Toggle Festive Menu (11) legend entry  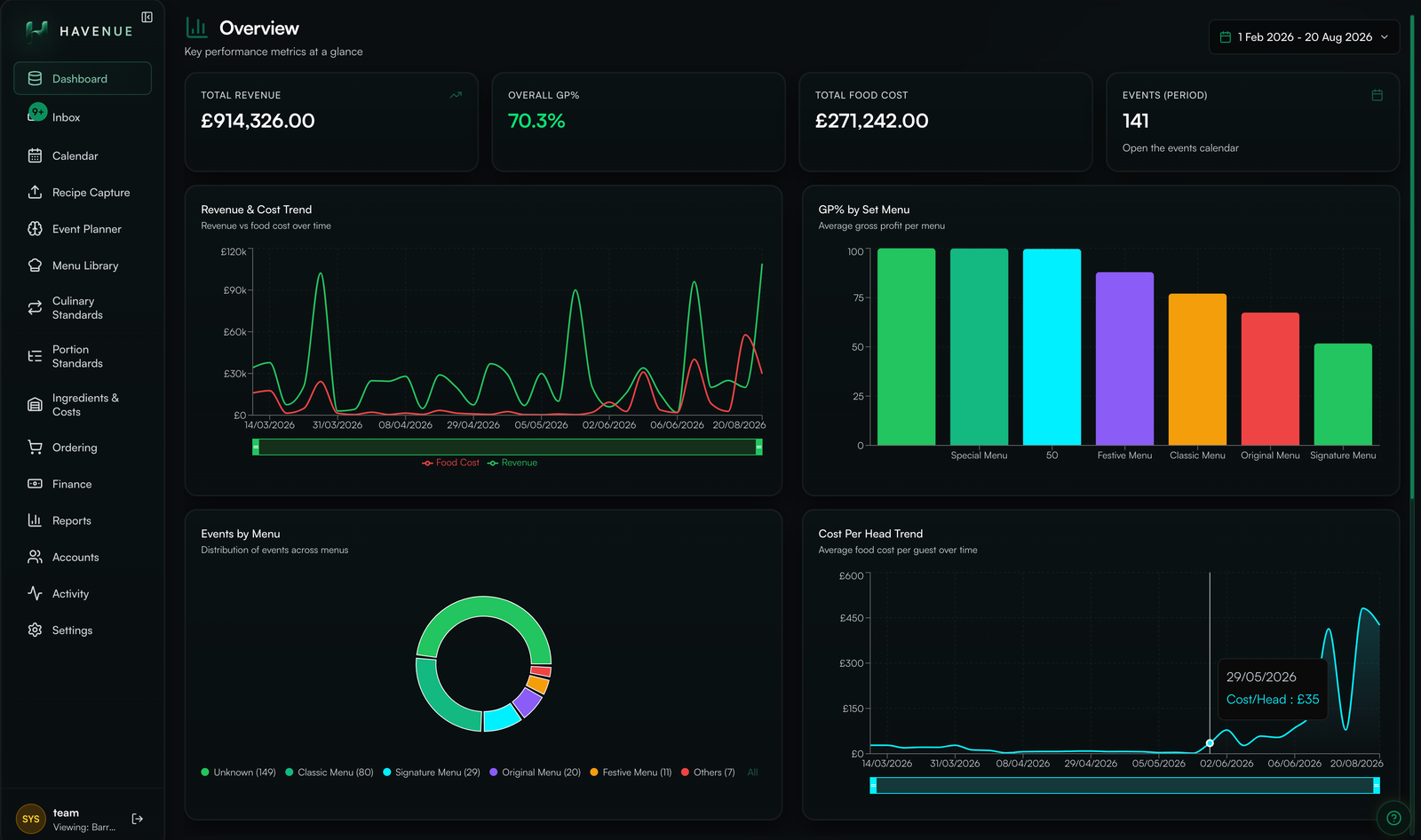631,773
